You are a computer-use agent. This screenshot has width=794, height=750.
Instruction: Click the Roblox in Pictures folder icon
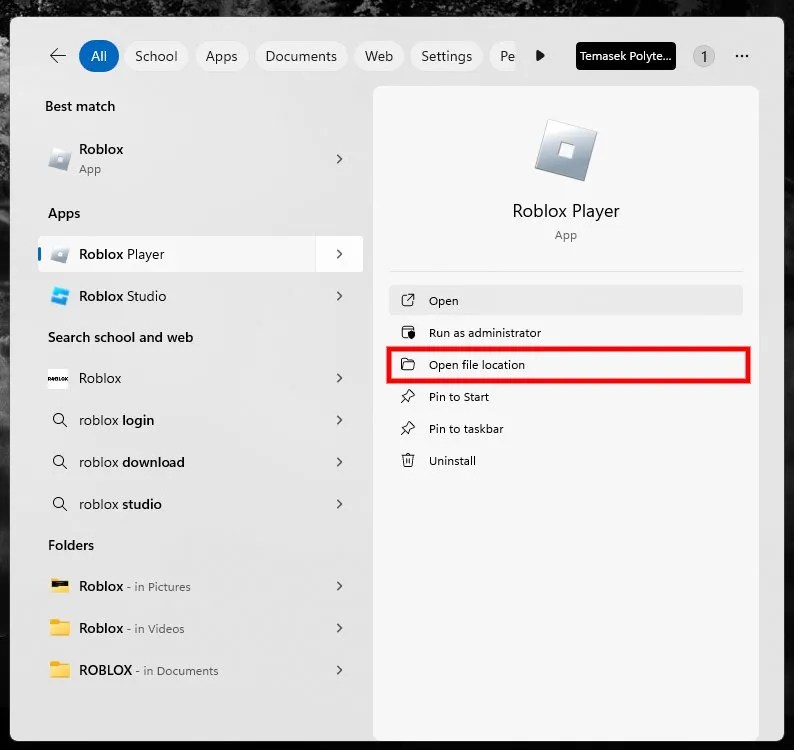click(60, 586)
